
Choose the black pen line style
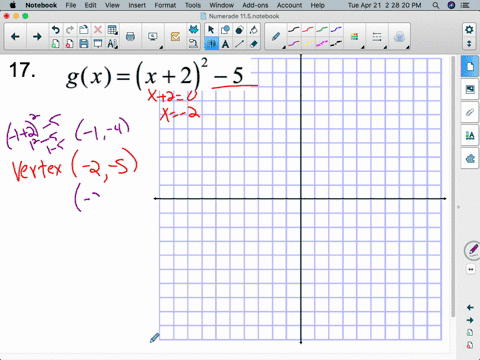pos(294,30)
